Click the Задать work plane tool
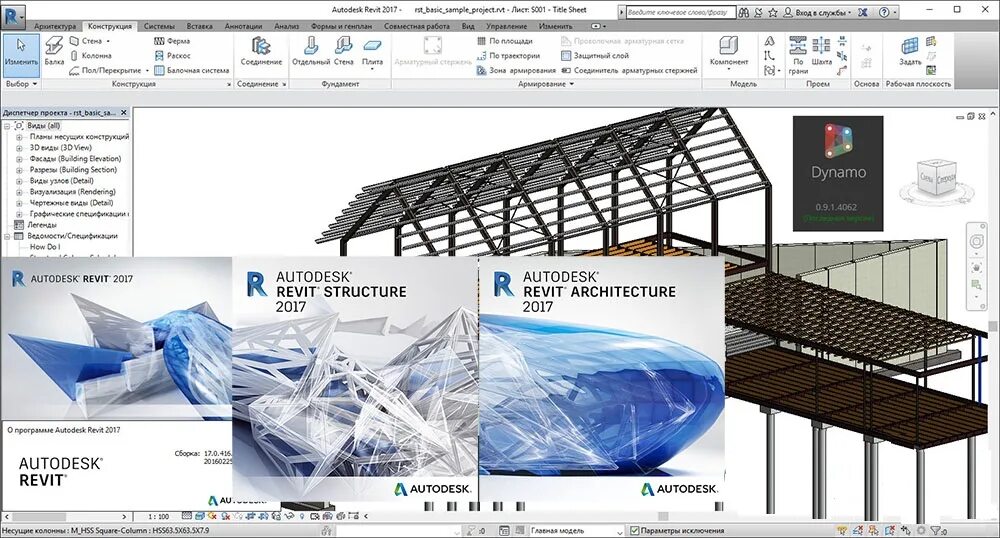Screen dimensions: 1000x538 pyautogui.click(x=910, y=52)
